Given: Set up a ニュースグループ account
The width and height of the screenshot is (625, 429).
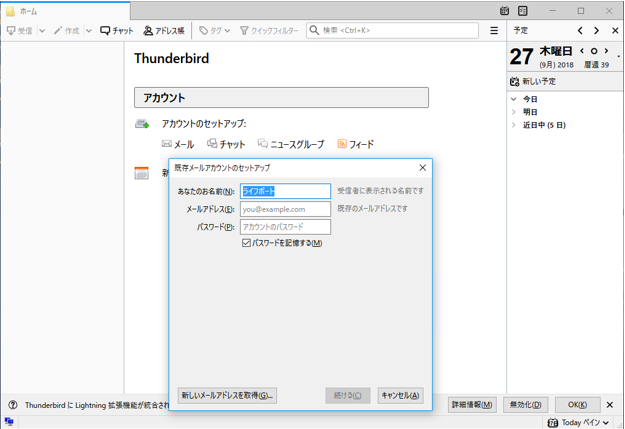Looking at the screenshot, I should coord(291,144).
